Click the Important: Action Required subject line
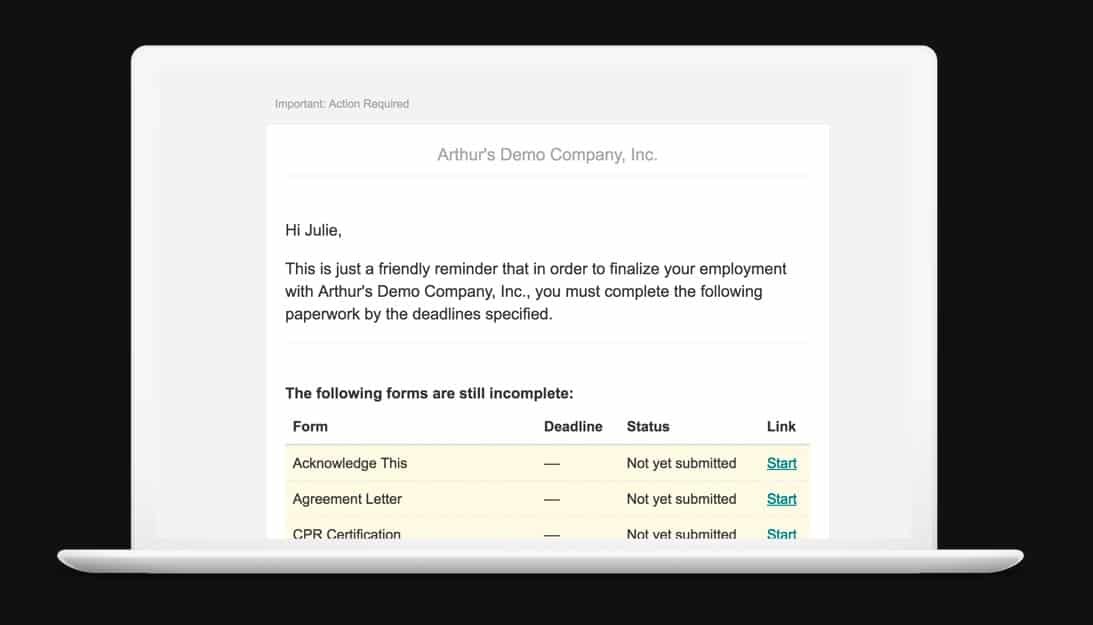 (x=342, y=103)
